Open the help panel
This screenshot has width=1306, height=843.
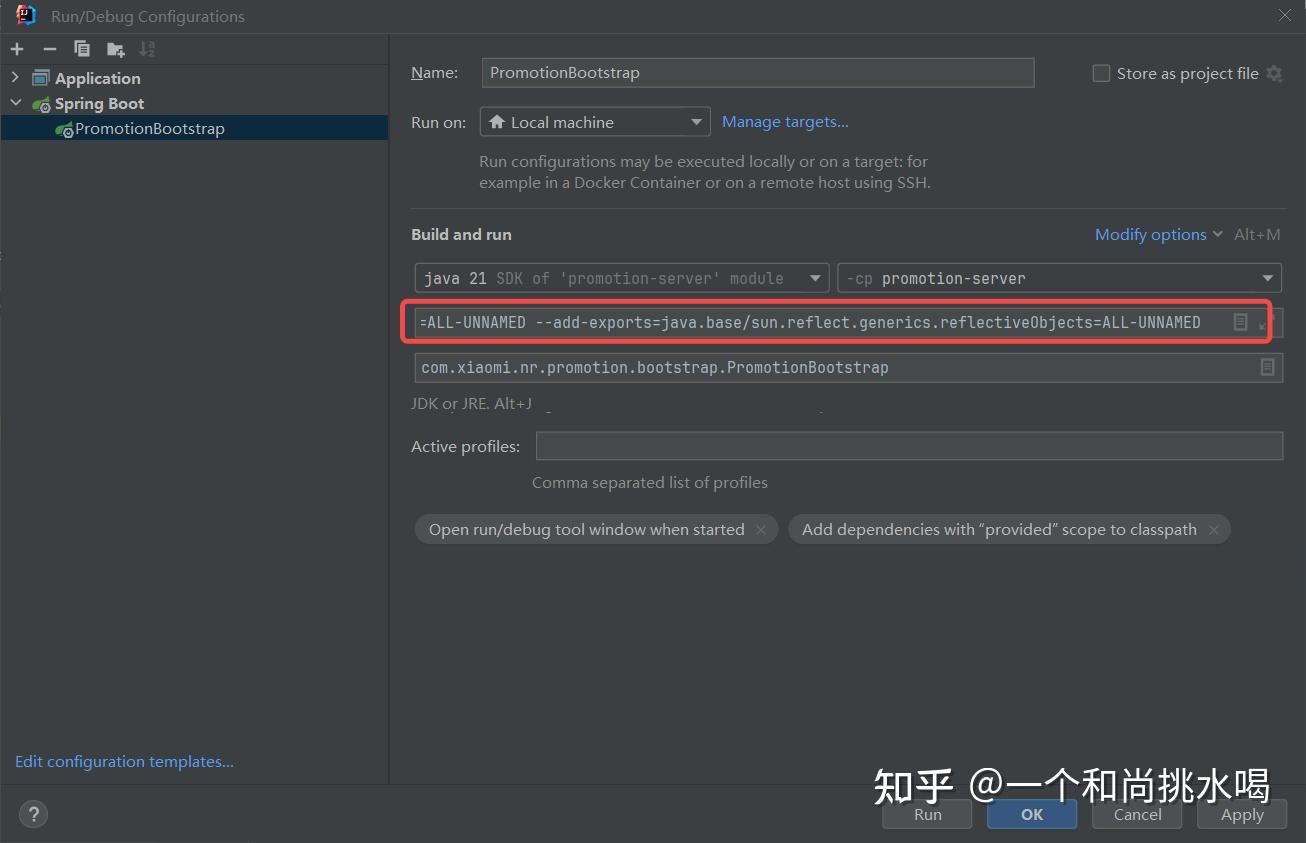click(x=33, y=814)
